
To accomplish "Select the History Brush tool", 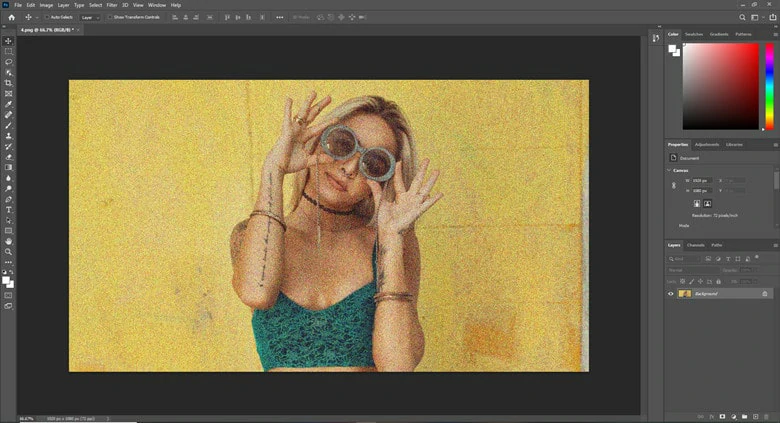I will point(8,146).
